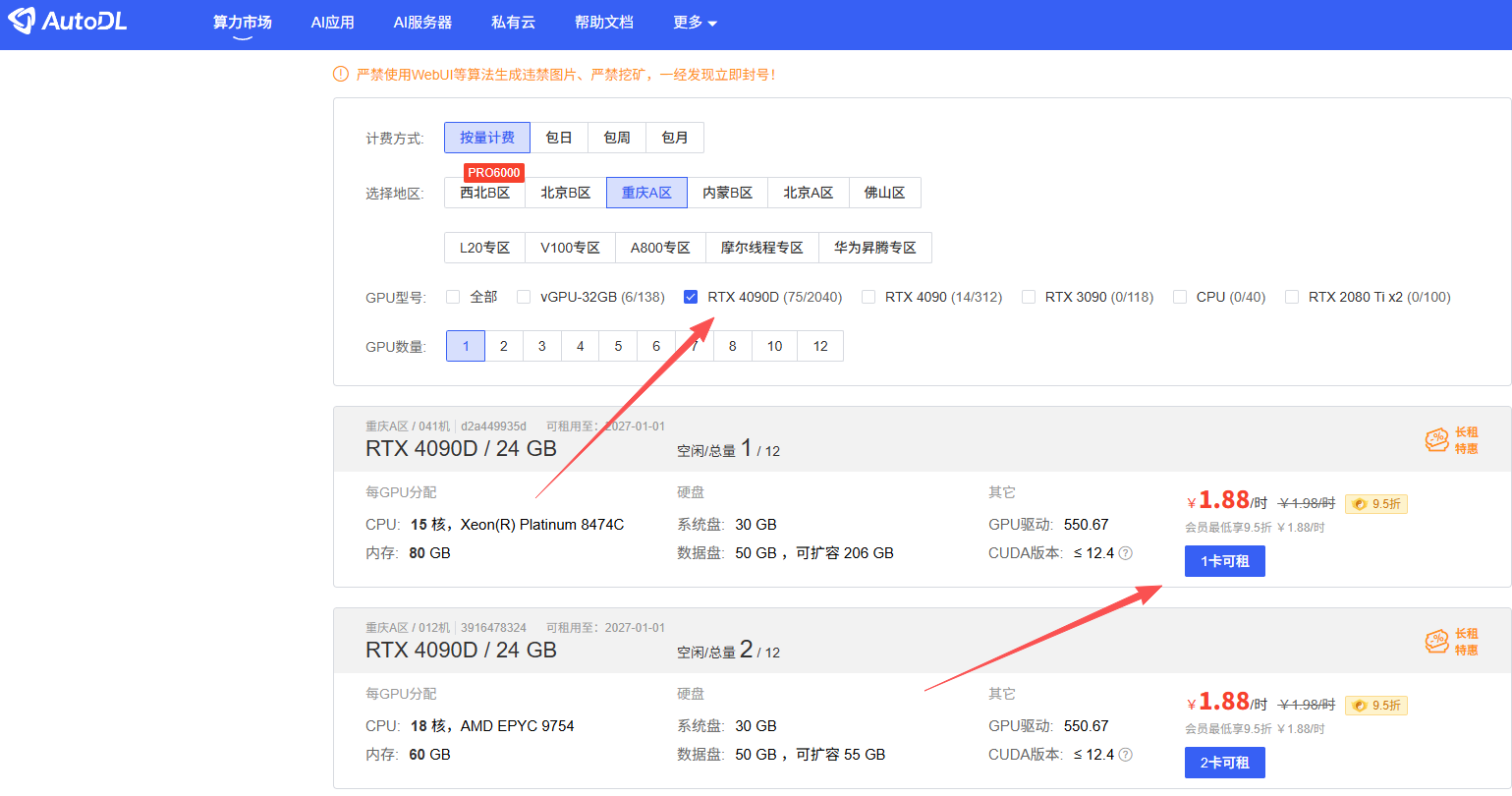Open the 帮助文档 navigation link
The height and width of the screenshot is (796, 1512).
pos(603,23)
